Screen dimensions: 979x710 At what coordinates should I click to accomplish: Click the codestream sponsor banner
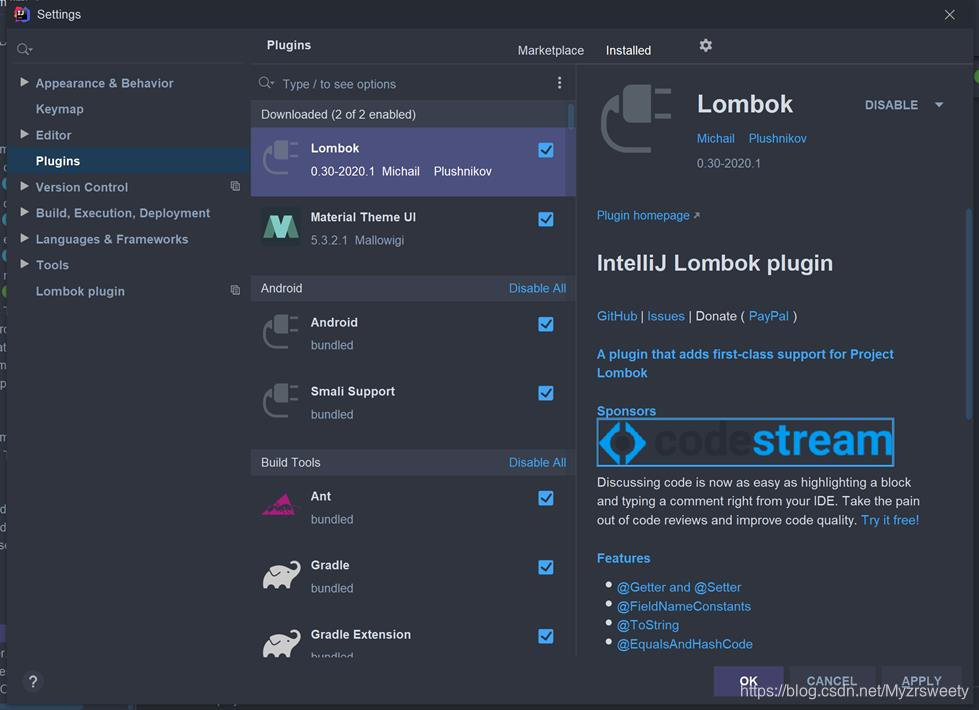pyautogui.click(x=745, y=442)
